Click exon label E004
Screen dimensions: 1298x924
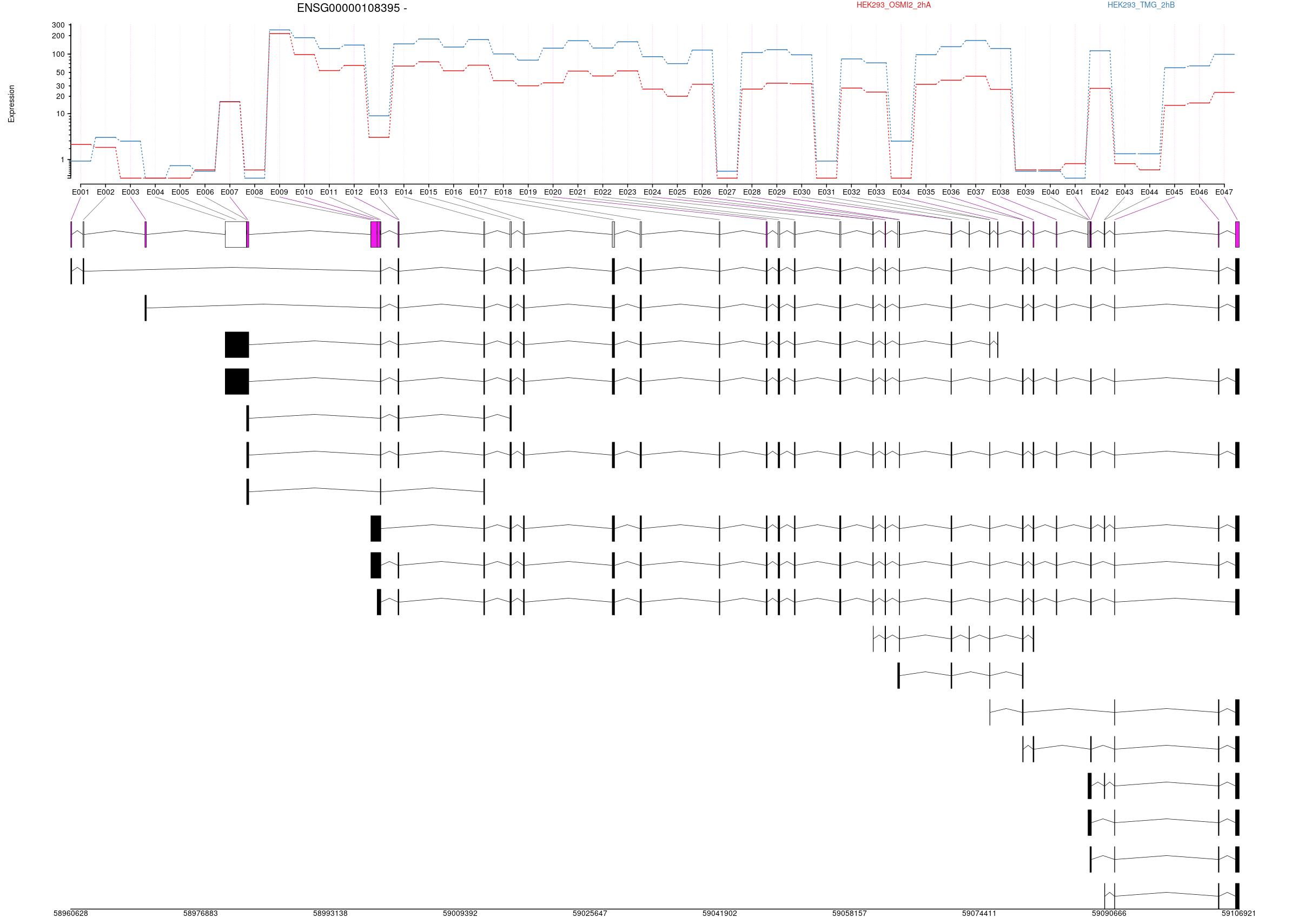[x=155, y=192]
